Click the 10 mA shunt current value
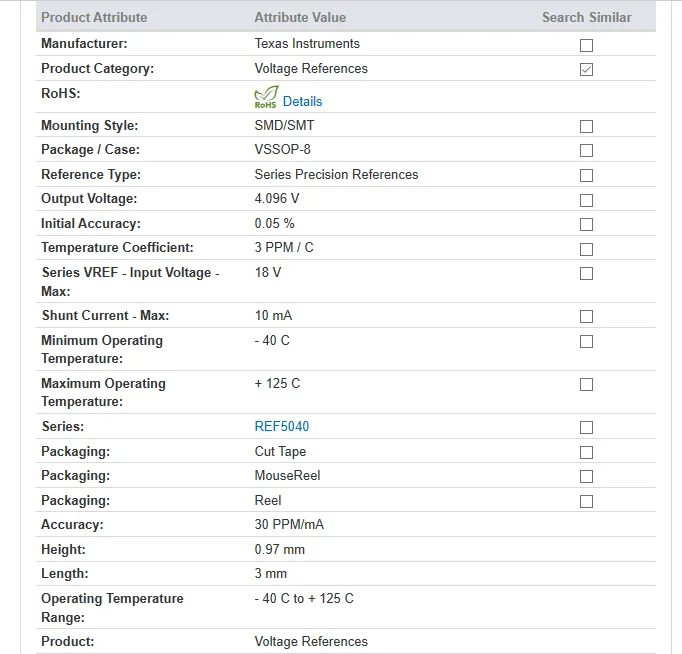682x654 pixels. click(274, 315)
